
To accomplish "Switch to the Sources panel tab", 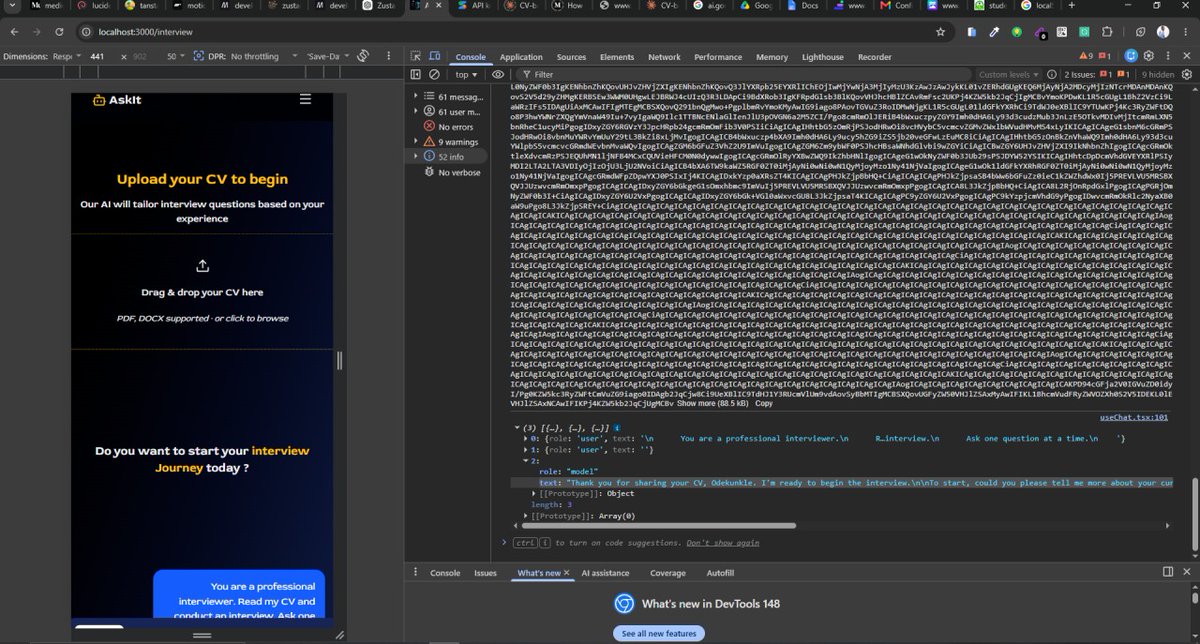I will click(571, 57).
